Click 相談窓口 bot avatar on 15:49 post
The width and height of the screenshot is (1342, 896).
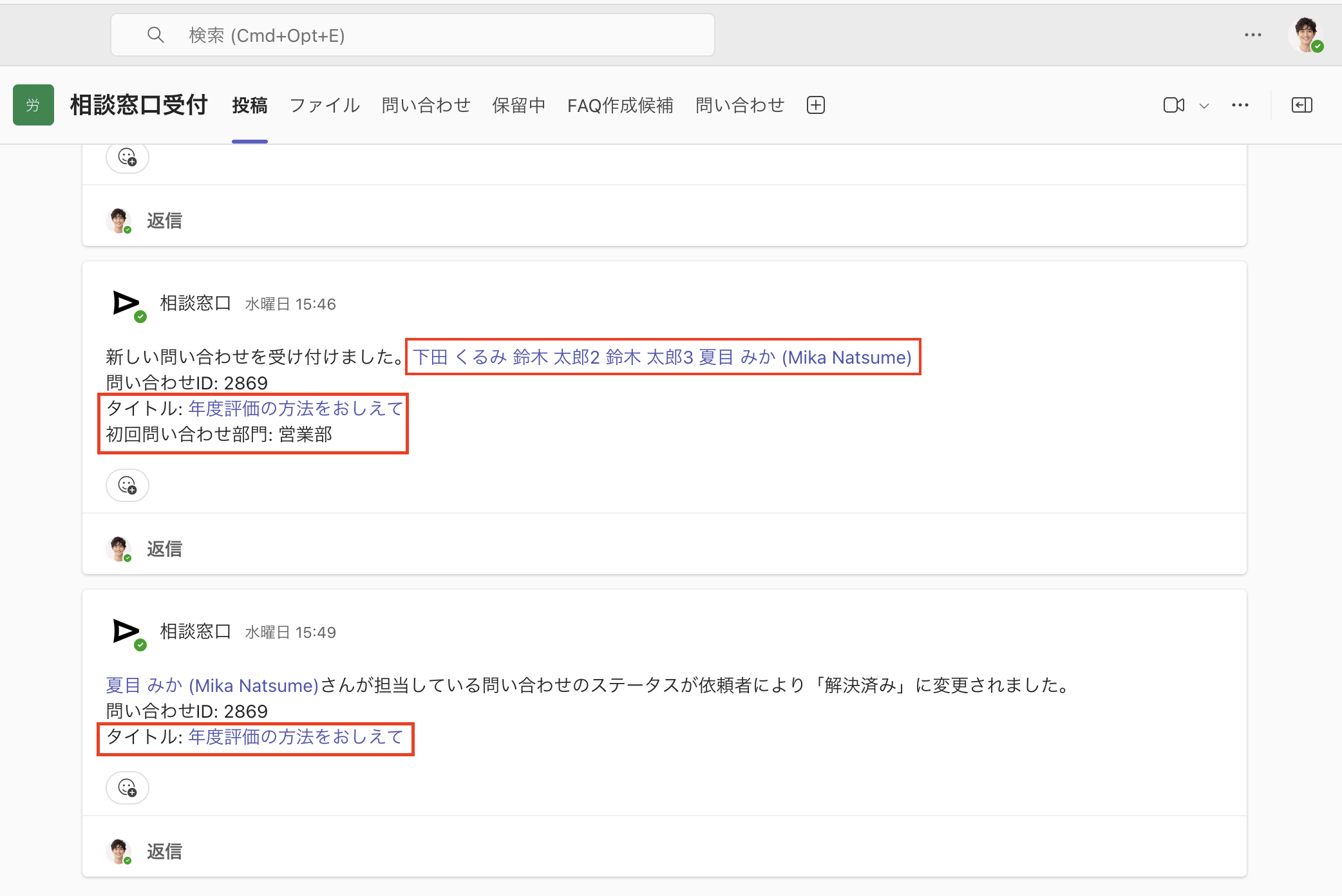pos(126,631)
